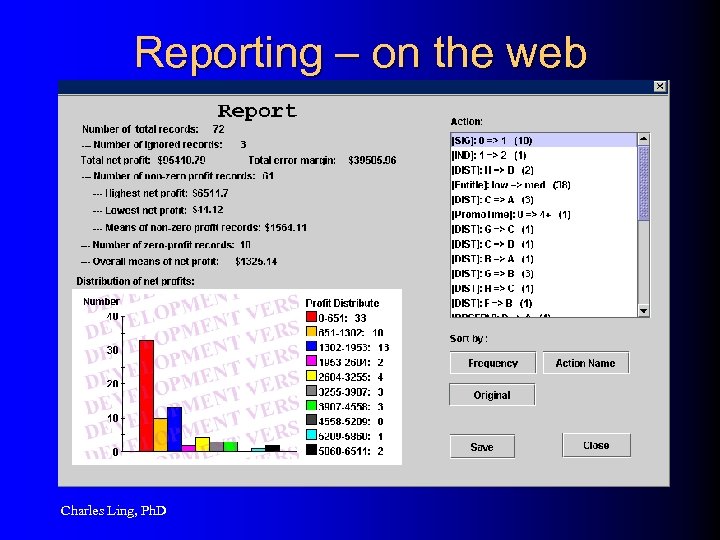Image resolution: width=720 pixels, height=540 pixels.
Task: Select the [DIST]: H -> D (2) row
Action: click(x=544, y=170)
